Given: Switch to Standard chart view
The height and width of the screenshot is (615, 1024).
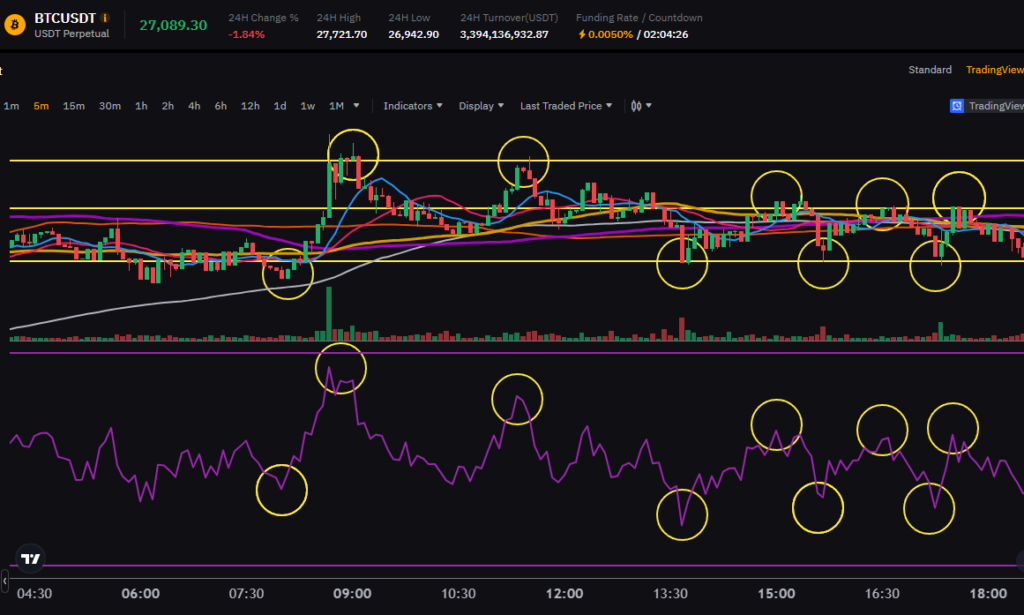Looking at the screenshot, I should pos(930,70).
